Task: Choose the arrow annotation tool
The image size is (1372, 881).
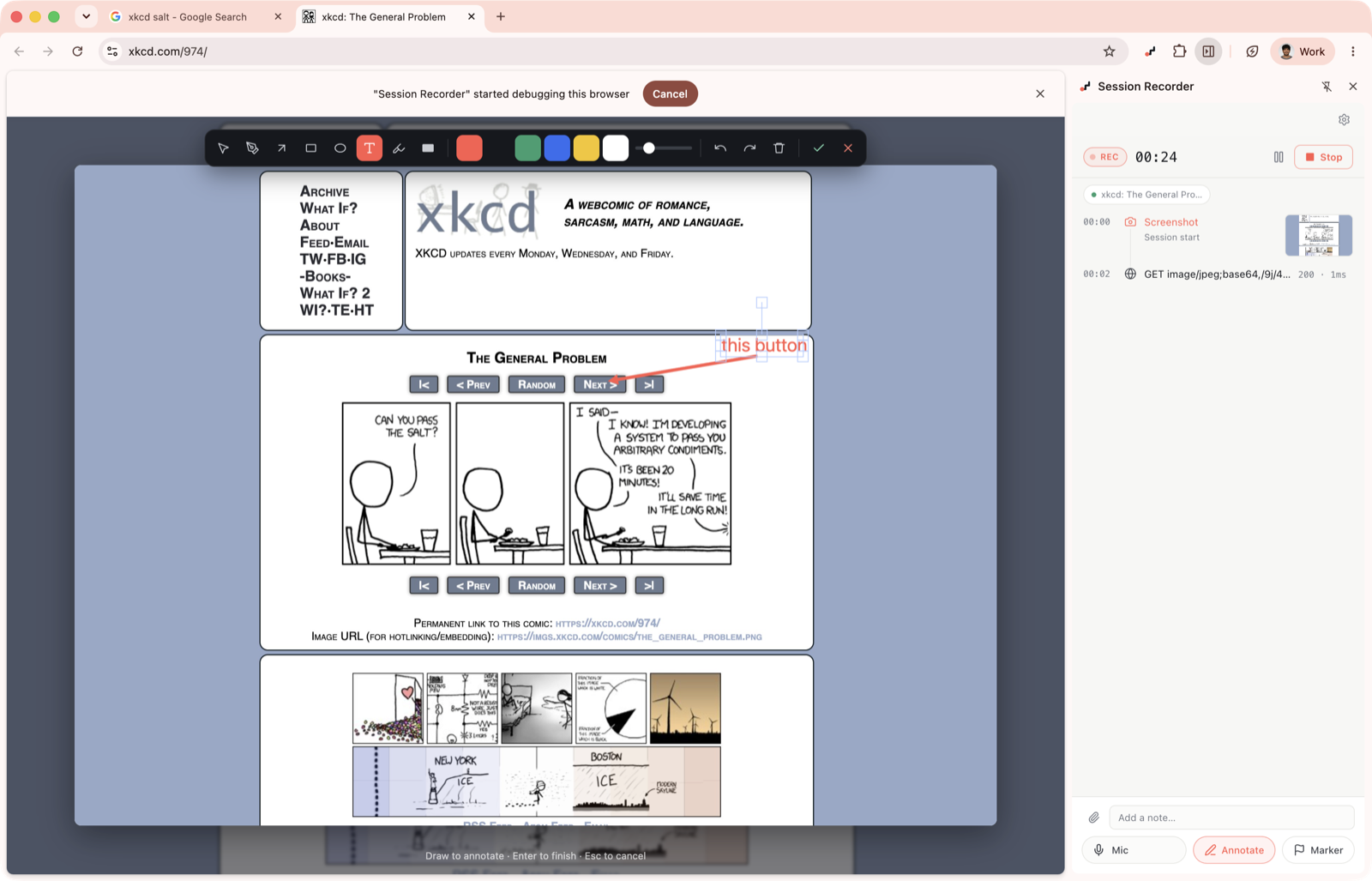Action: (281, 148)
